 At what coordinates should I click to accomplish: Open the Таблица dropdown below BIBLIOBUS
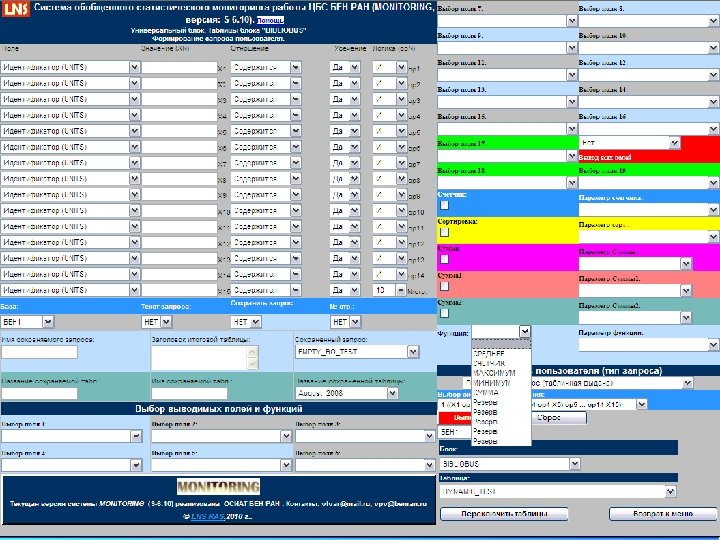coord(558,492)
